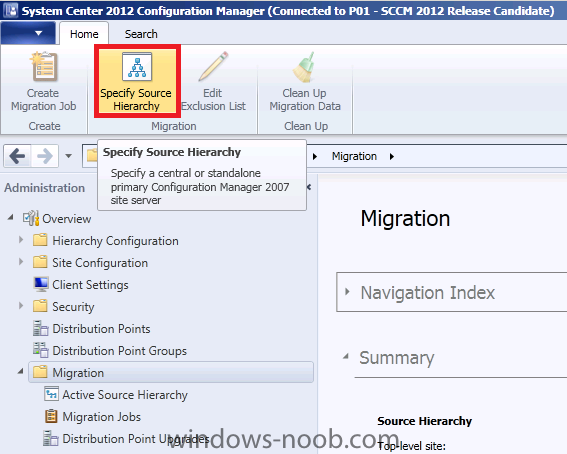Click the Navigation Index heading text

[x=428, y=293]
